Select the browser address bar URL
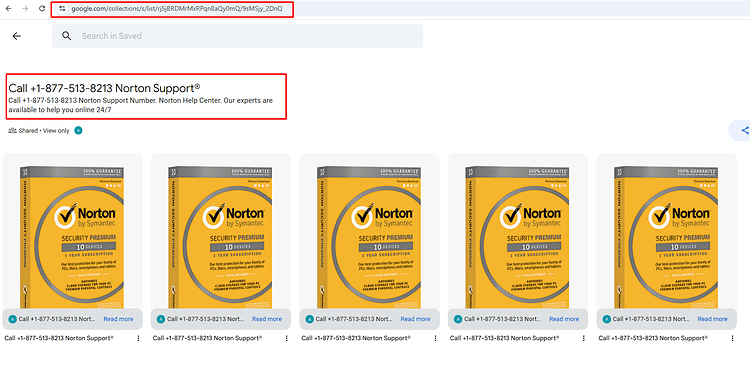 (177, 9)
